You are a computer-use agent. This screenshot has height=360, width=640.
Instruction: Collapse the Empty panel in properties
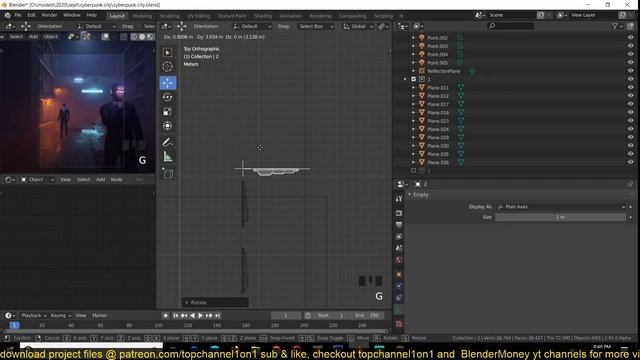click(x=409, y=195)
